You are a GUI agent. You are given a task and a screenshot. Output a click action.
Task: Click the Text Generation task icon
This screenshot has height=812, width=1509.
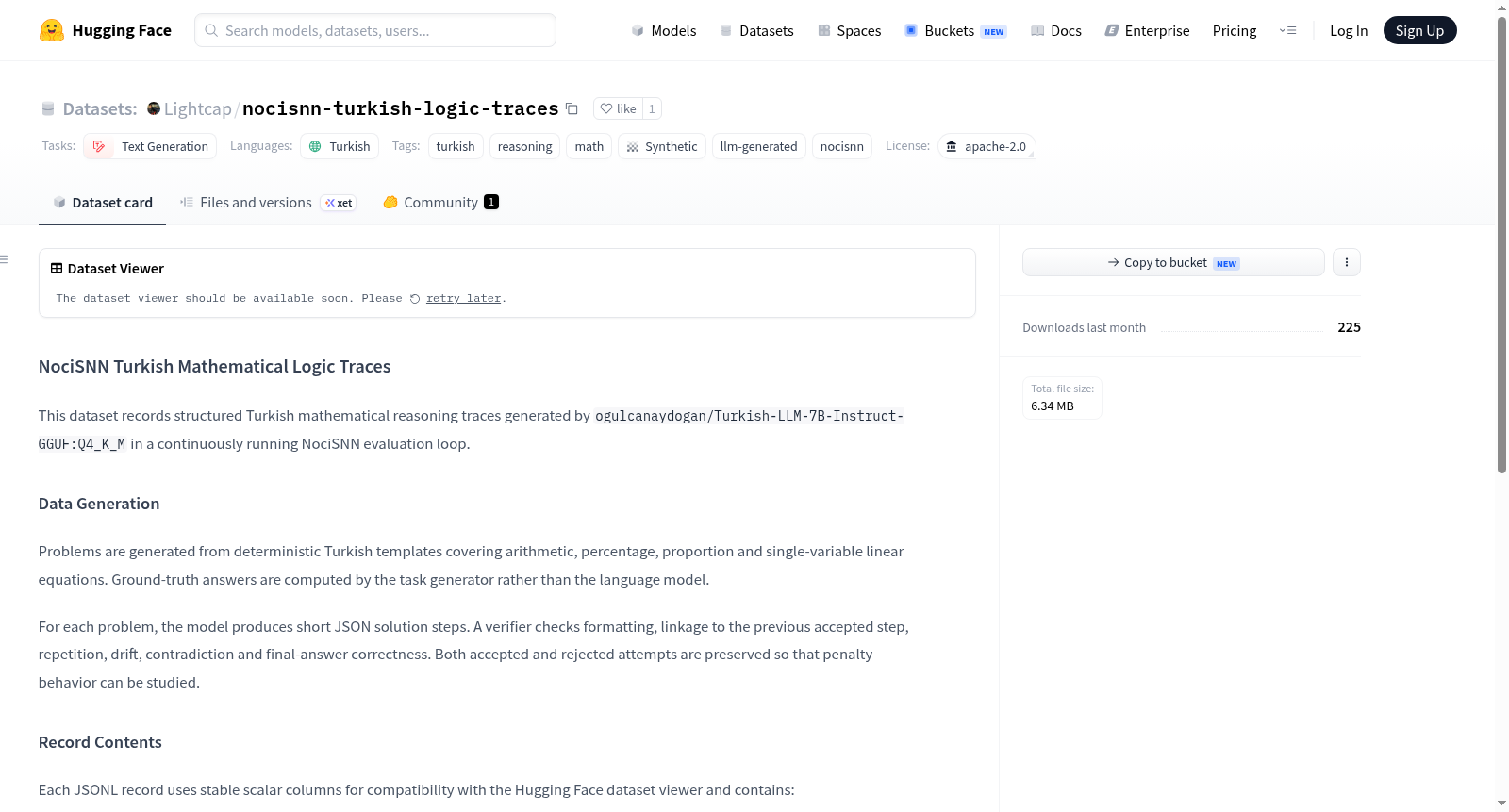(x=99, y=146)
